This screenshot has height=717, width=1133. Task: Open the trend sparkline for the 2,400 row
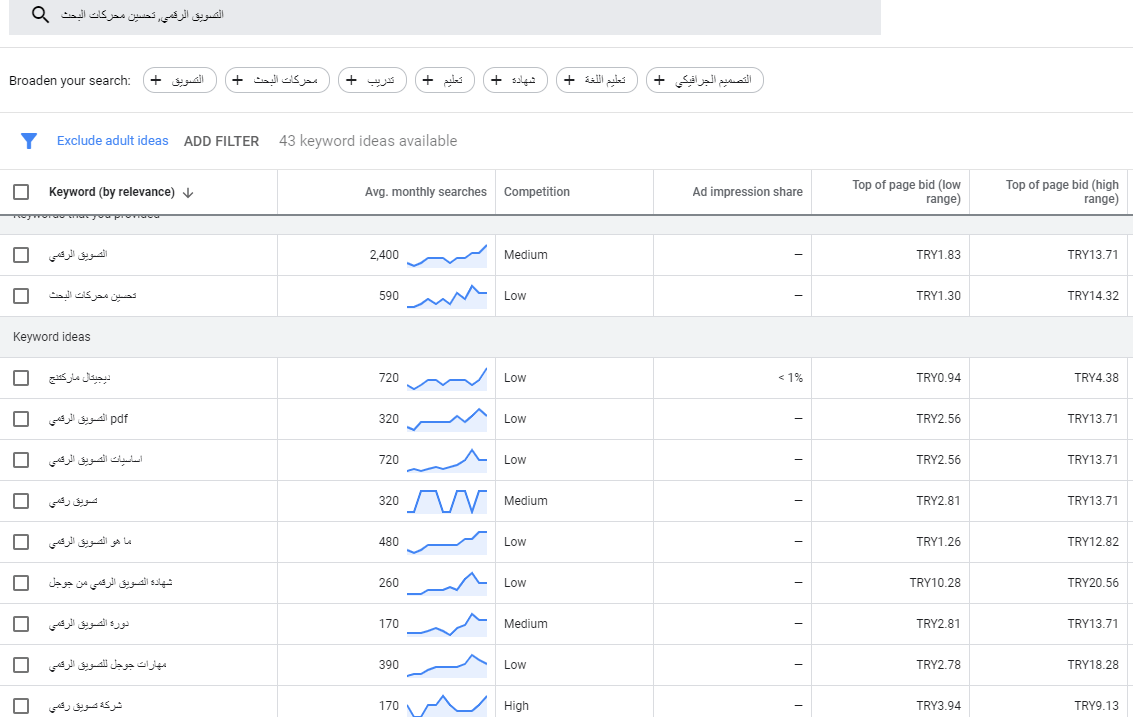coord(447,255)
